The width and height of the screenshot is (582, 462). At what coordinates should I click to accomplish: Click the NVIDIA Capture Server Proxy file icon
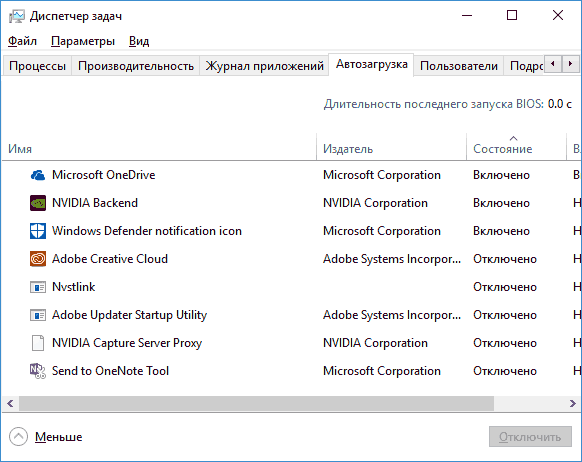[38, 343]
